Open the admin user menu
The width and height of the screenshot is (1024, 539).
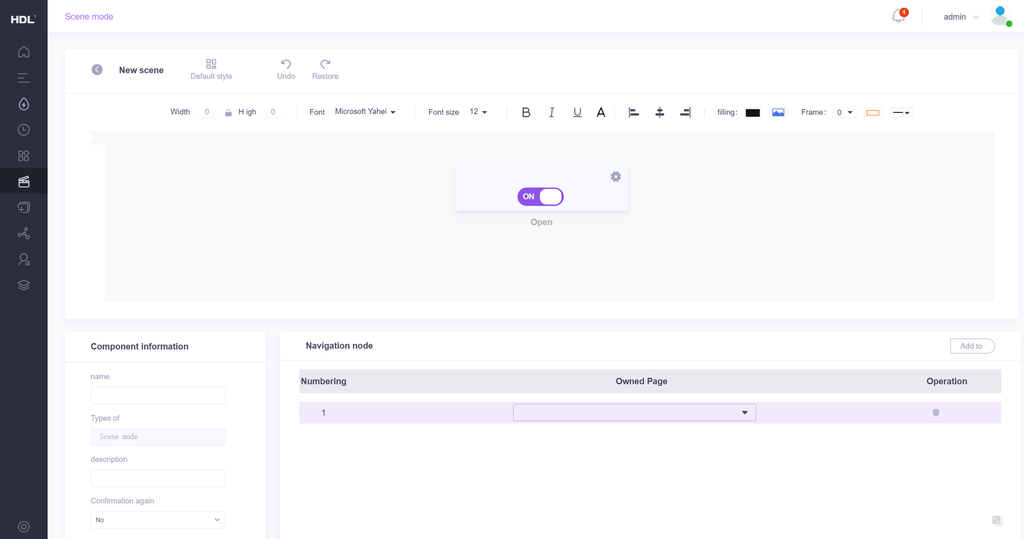pyautogui.click(x=961, y=17)
